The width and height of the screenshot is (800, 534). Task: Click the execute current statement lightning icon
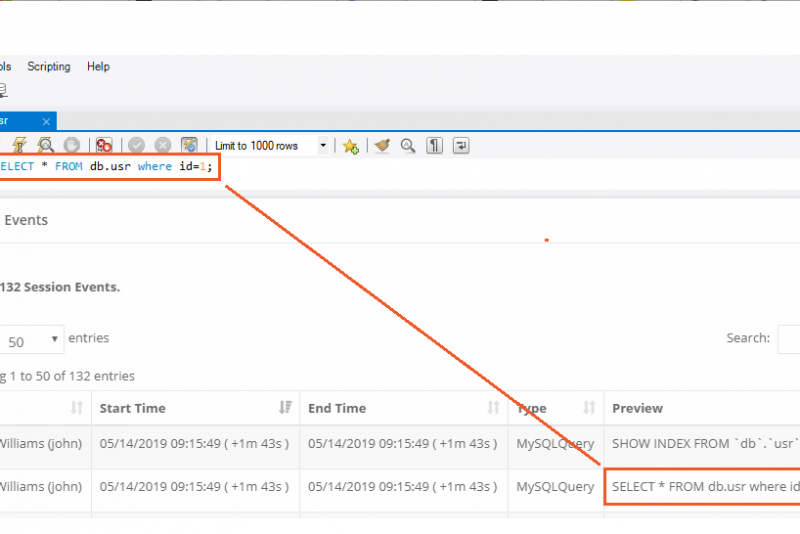click(x=19, y=146)
